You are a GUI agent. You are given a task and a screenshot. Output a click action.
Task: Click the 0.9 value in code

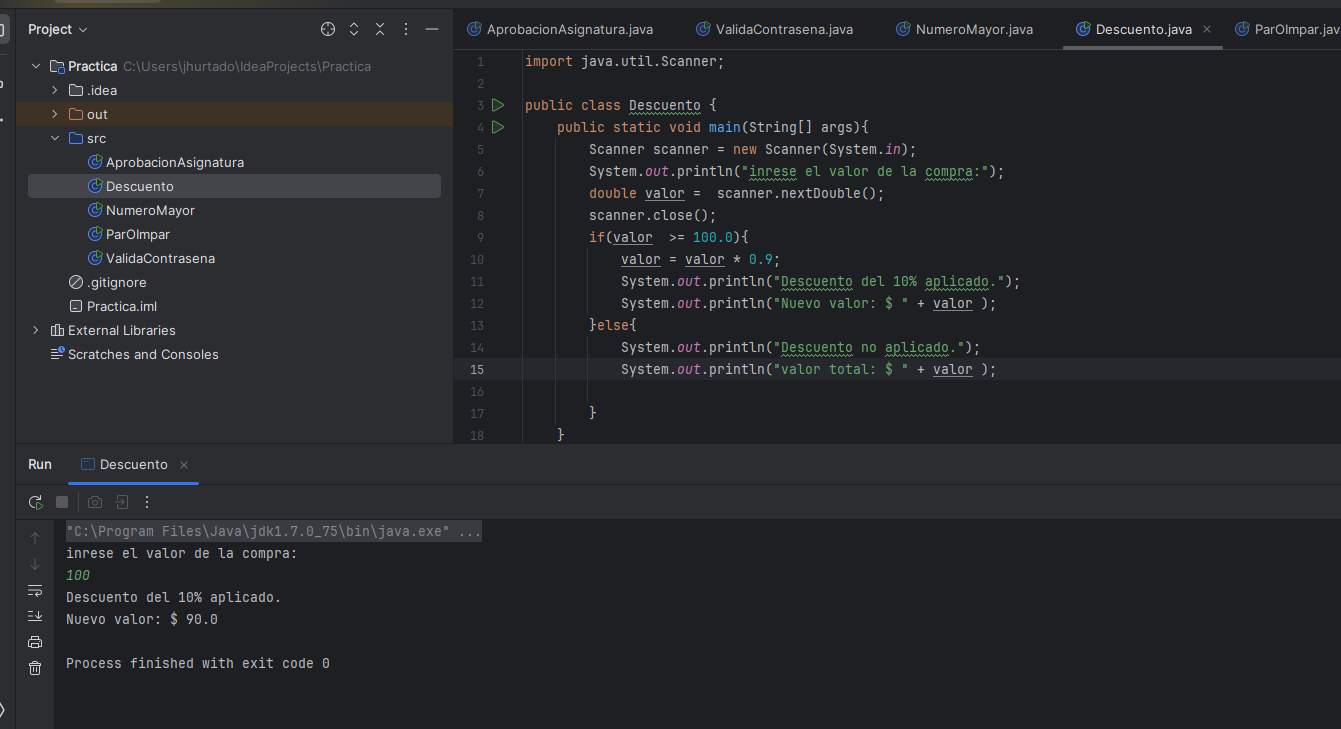point(761,259)
